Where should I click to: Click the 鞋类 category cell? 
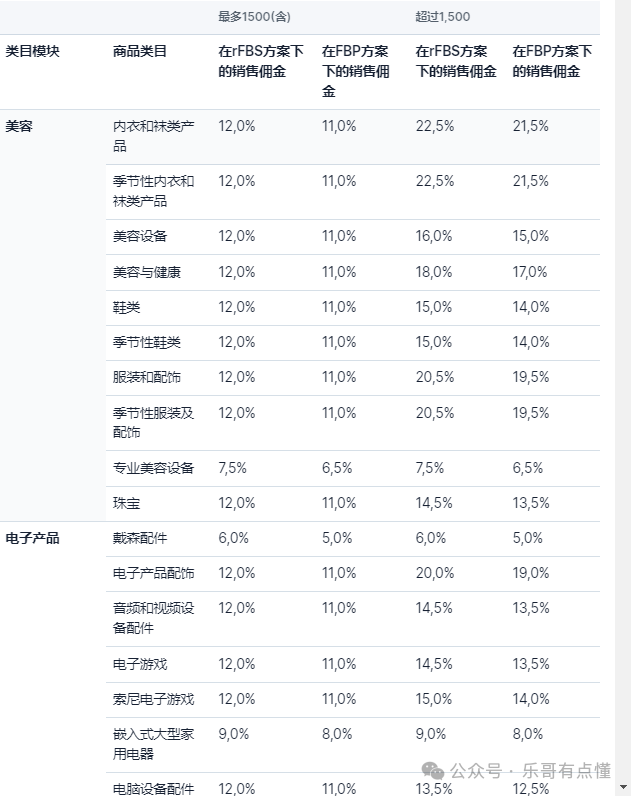point(126,308)
